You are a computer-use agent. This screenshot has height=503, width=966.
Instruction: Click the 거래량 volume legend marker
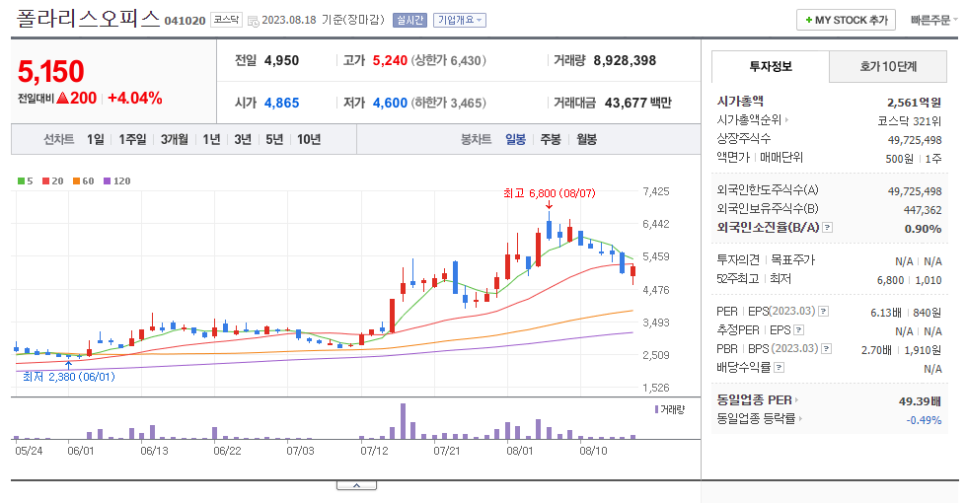(669, 409)
